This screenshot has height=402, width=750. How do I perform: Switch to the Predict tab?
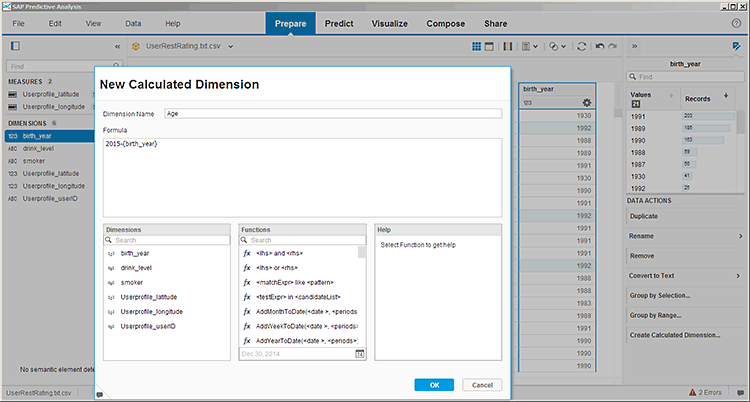tap(339, 23)
